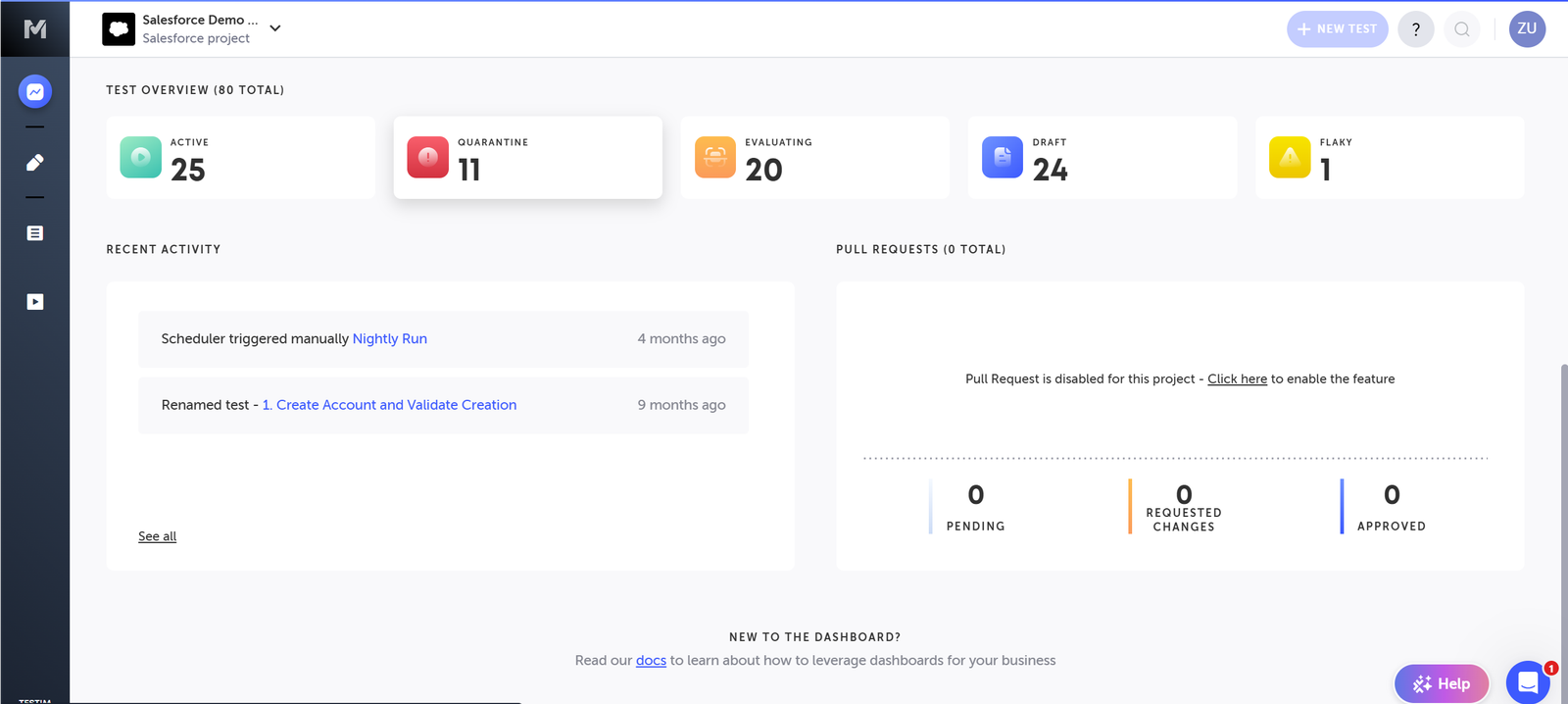The width and height of the screenshot is (1568, 704).
Task: Click the Pull Requests (0 Total) heading
Action: [x=920, y=249]
